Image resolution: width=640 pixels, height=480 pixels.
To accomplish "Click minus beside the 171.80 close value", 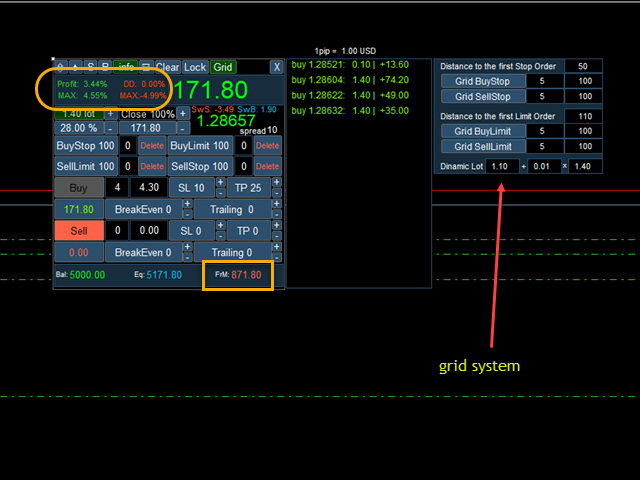I will pos(183,128).
